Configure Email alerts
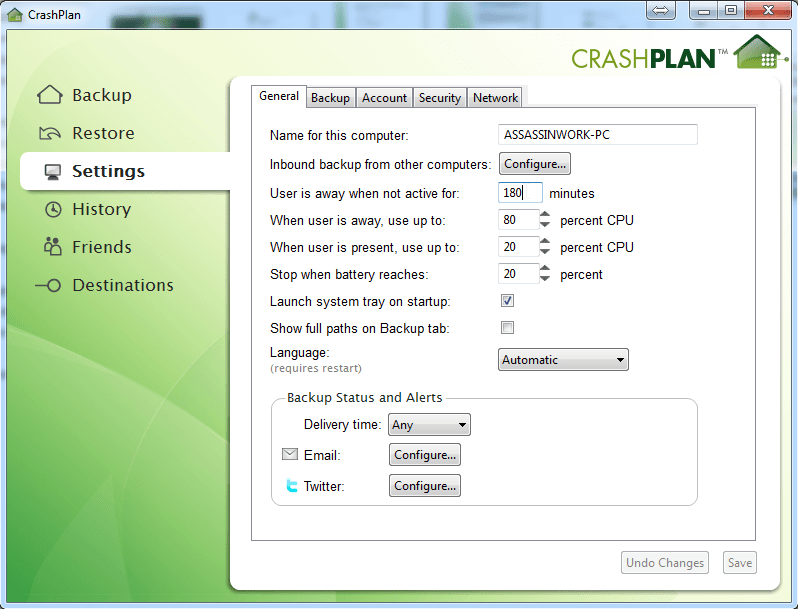798x609 pixels. click(425, 455)
